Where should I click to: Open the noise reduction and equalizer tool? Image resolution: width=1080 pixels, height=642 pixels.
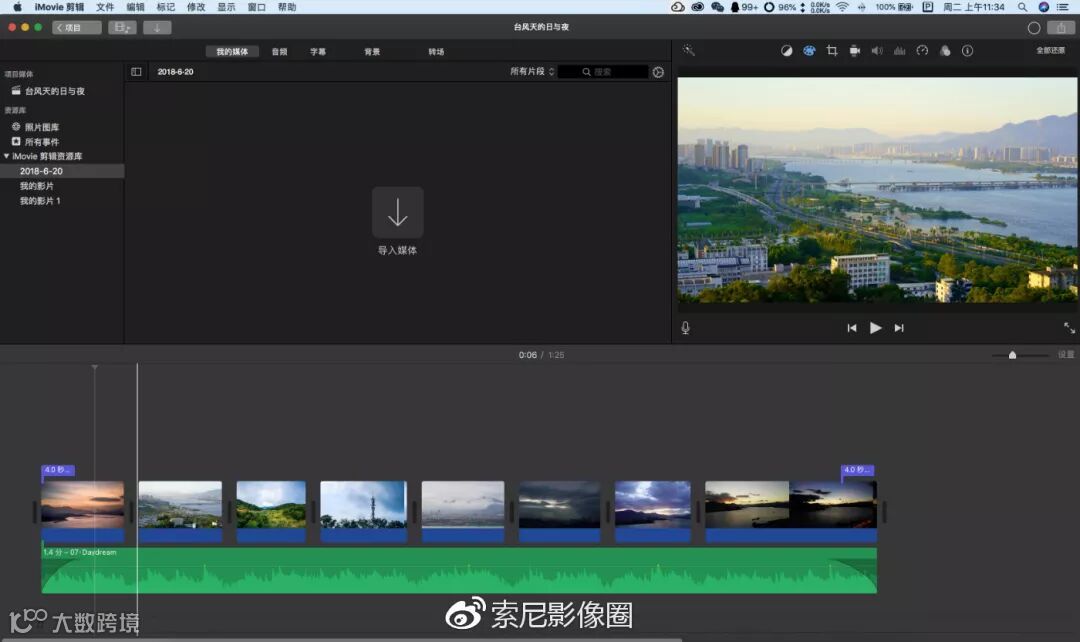click(900, 51)
